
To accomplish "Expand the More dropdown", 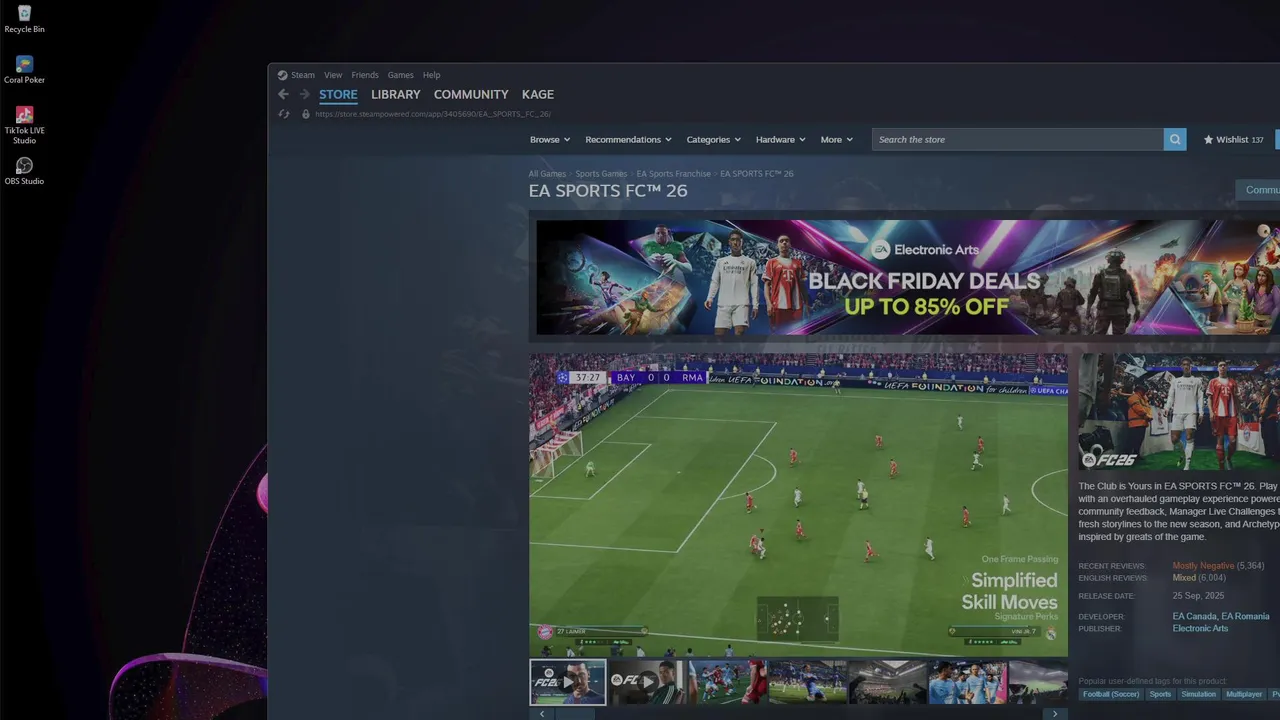I will pyautogui.click(x=837, y=140).
